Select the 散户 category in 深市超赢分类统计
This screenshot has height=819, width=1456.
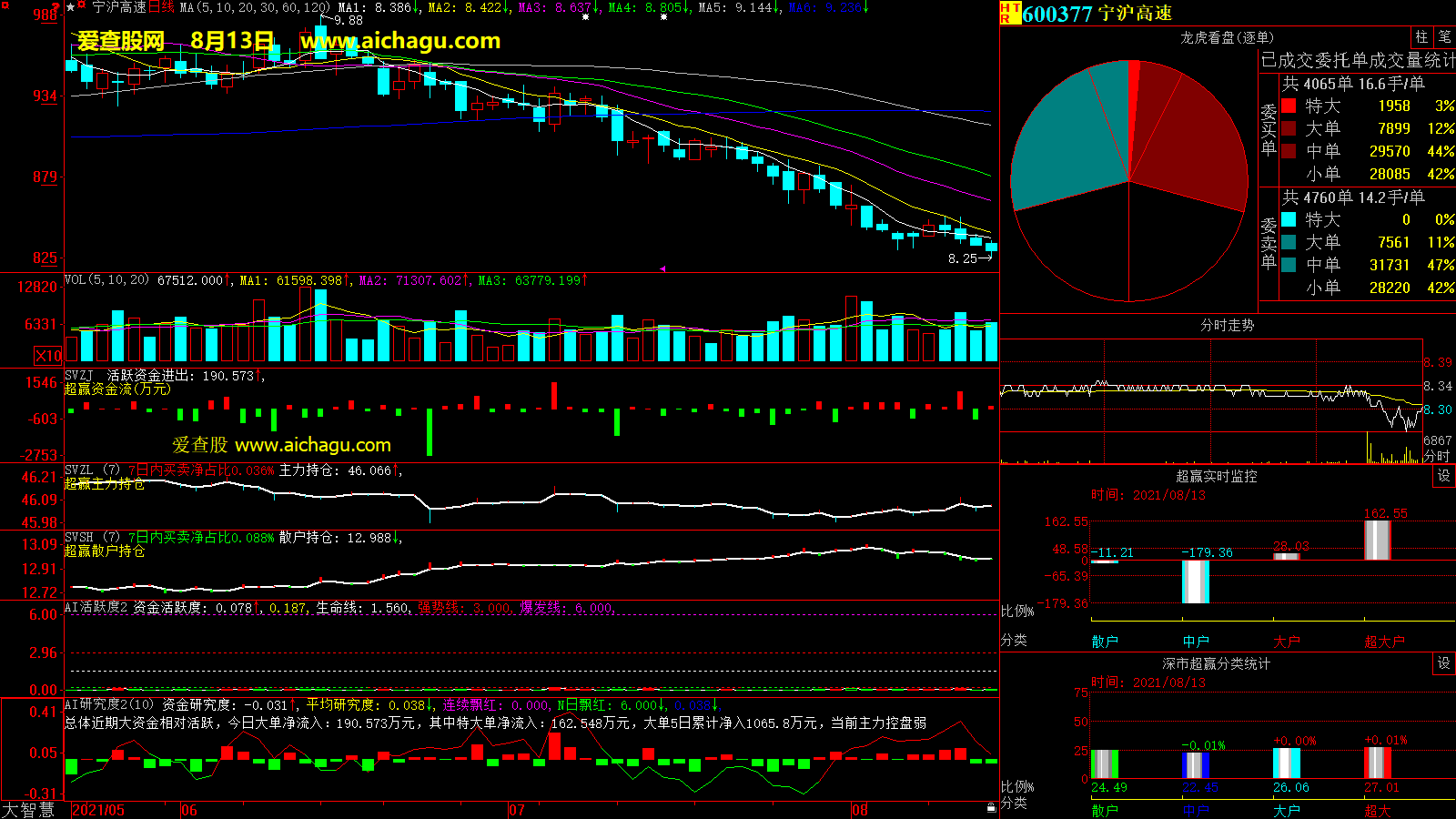click(x=1104, y=810)
